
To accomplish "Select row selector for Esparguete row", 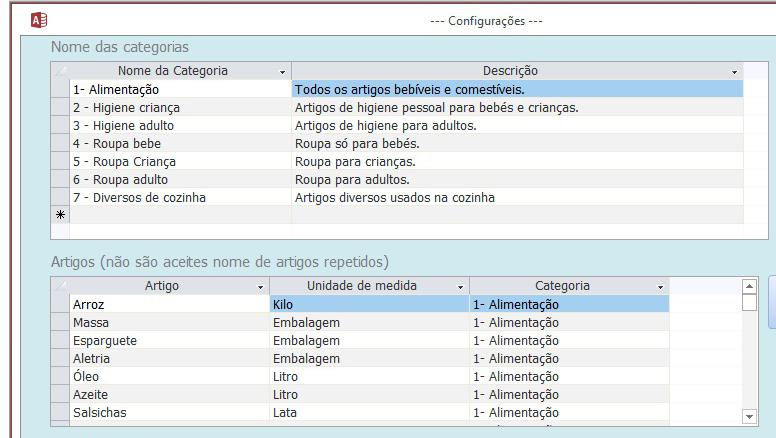I will (60, 341).
